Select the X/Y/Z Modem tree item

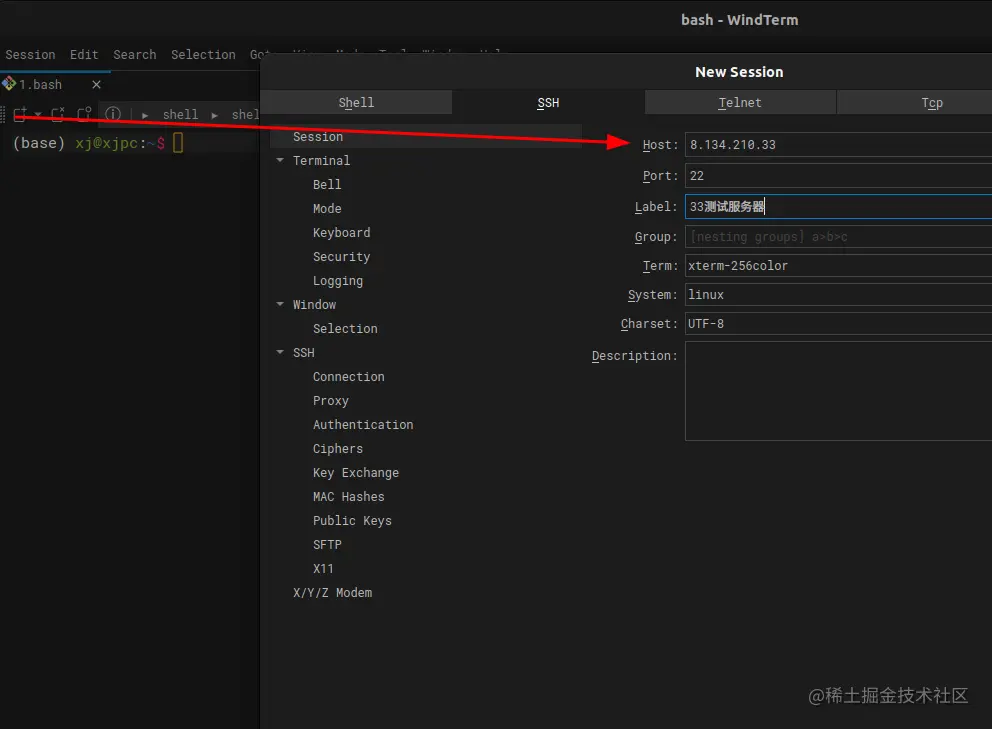coord(333,594)
